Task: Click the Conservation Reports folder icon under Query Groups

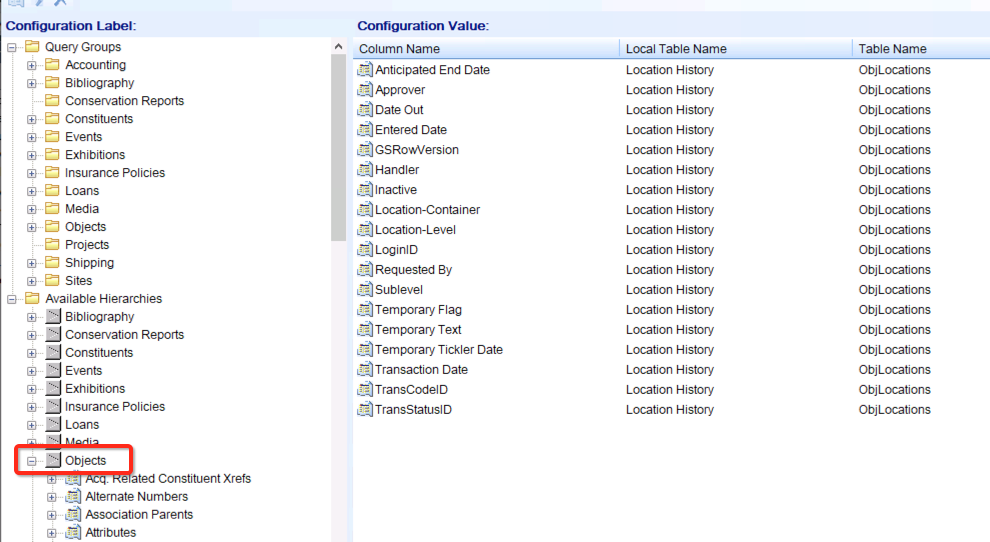Action: [x=52, y=100]
